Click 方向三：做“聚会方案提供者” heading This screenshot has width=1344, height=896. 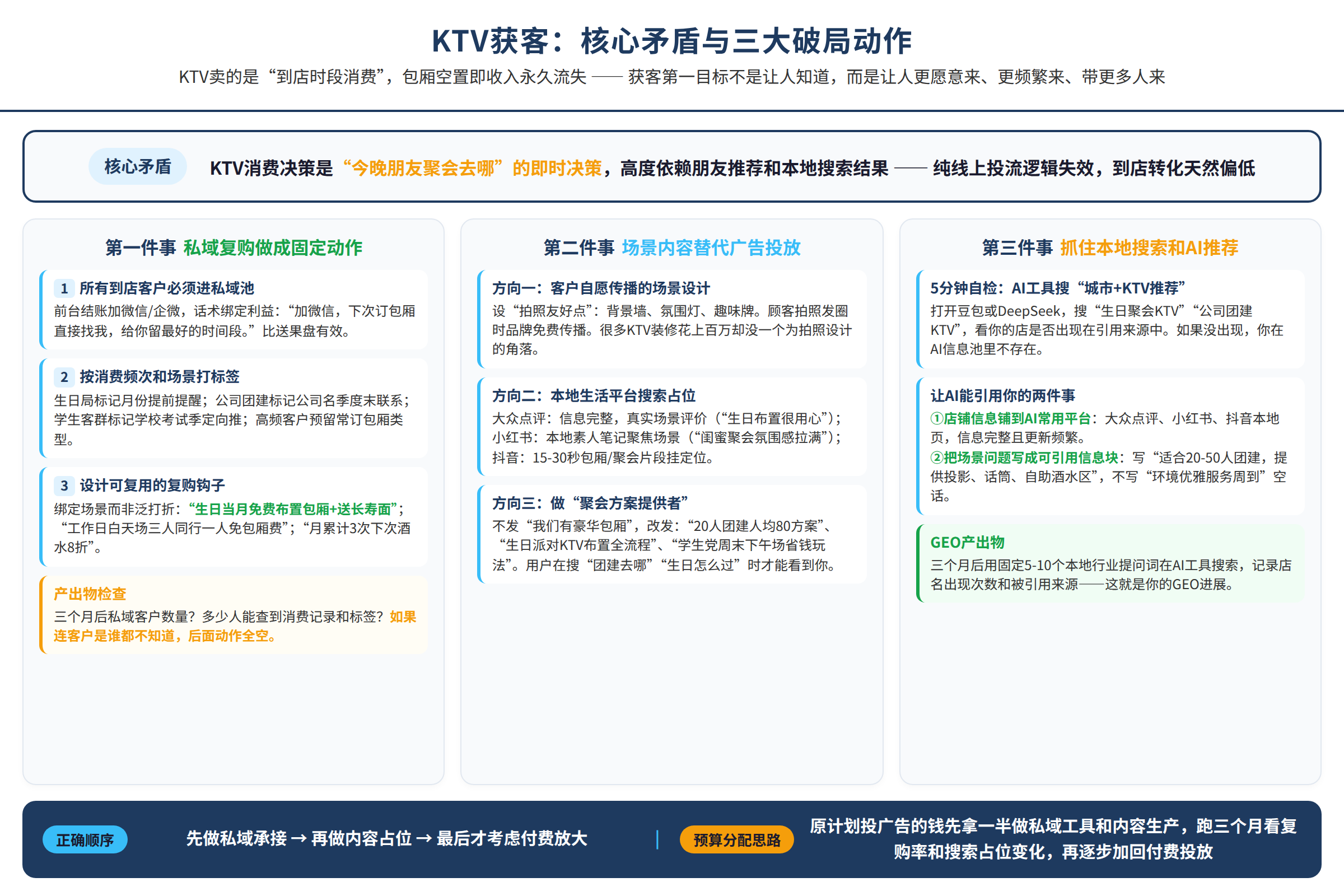(x=590, y=503)
